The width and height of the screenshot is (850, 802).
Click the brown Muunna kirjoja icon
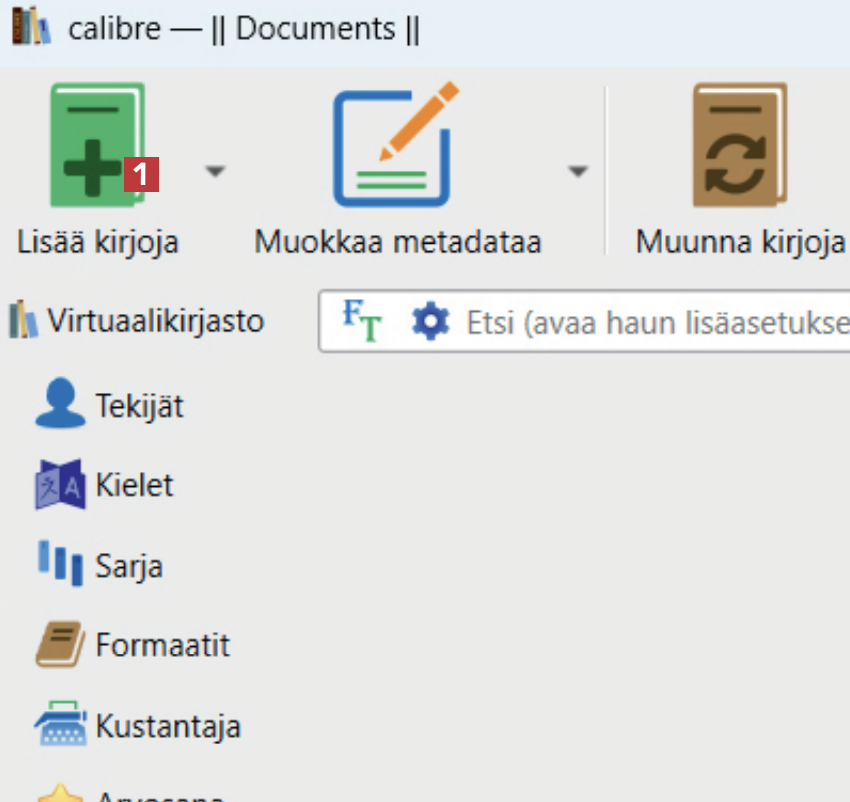point(740,145)
